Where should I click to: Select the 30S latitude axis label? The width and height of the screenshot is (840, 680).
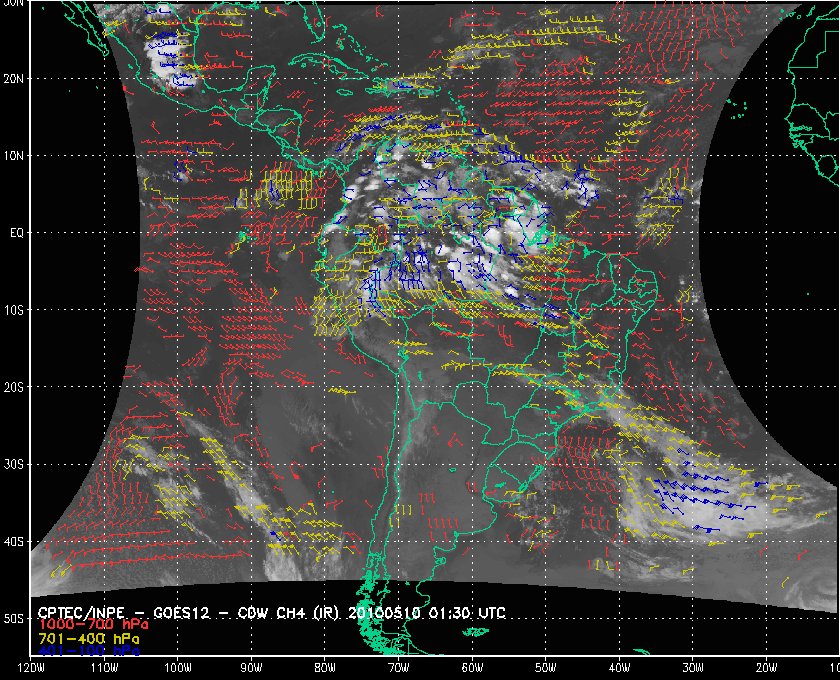[14, 465]
